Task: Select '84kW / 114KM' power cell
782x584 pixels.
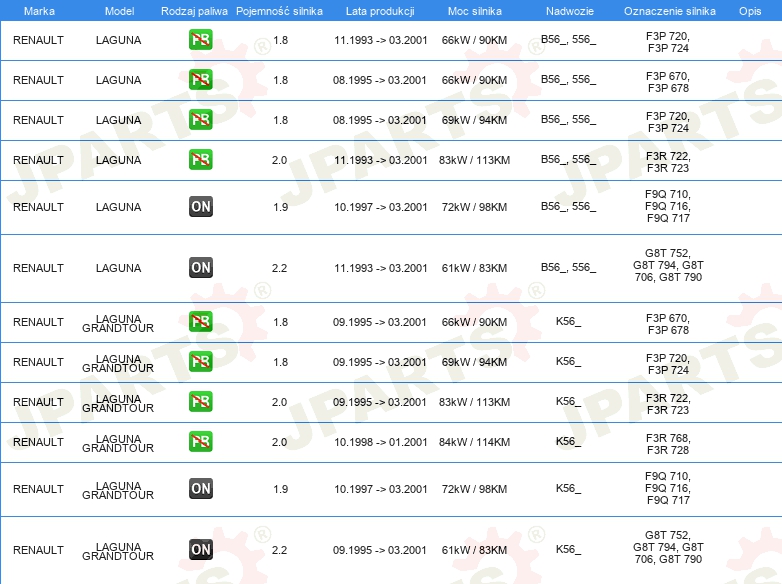Action: coord(474,442)
